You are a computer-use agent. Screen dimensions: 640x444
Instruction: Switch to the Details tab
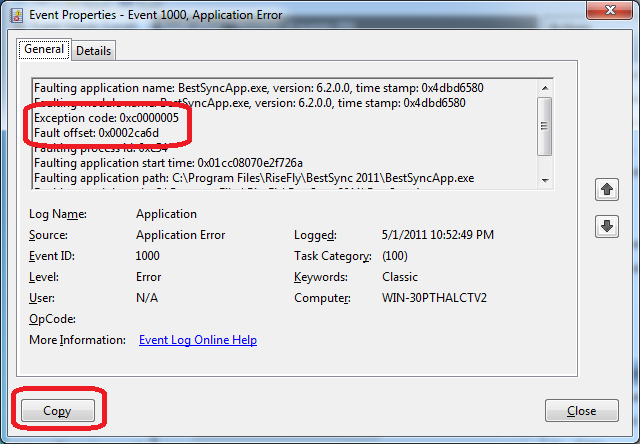pos(93,51)
